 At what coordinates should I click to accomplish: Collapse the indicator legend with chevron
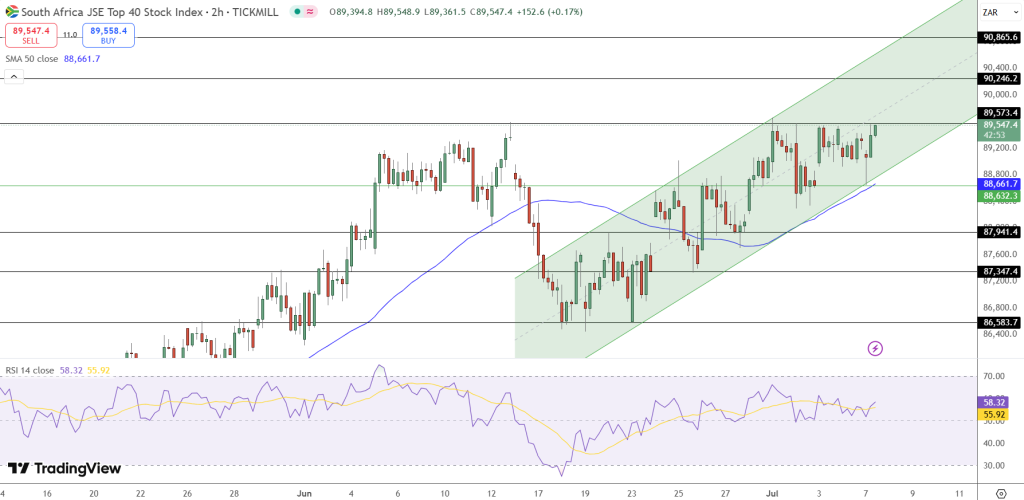click(x=14, y=77)
